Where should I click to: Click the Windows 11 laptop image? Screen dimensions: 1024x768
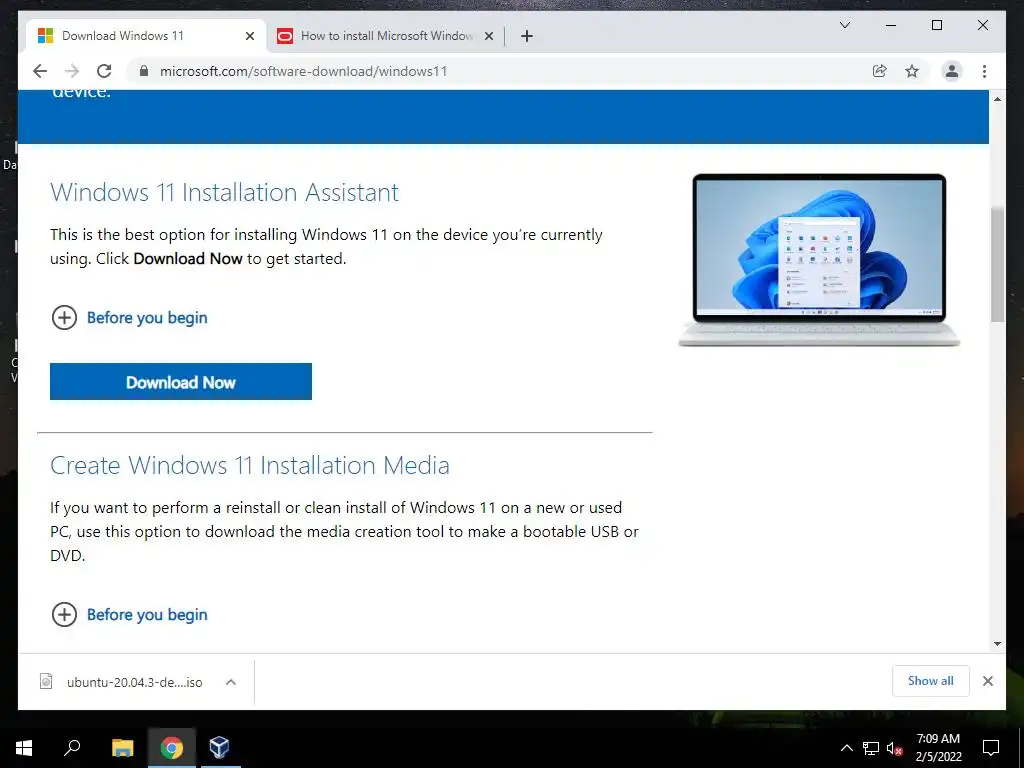(x=819, y=260)
